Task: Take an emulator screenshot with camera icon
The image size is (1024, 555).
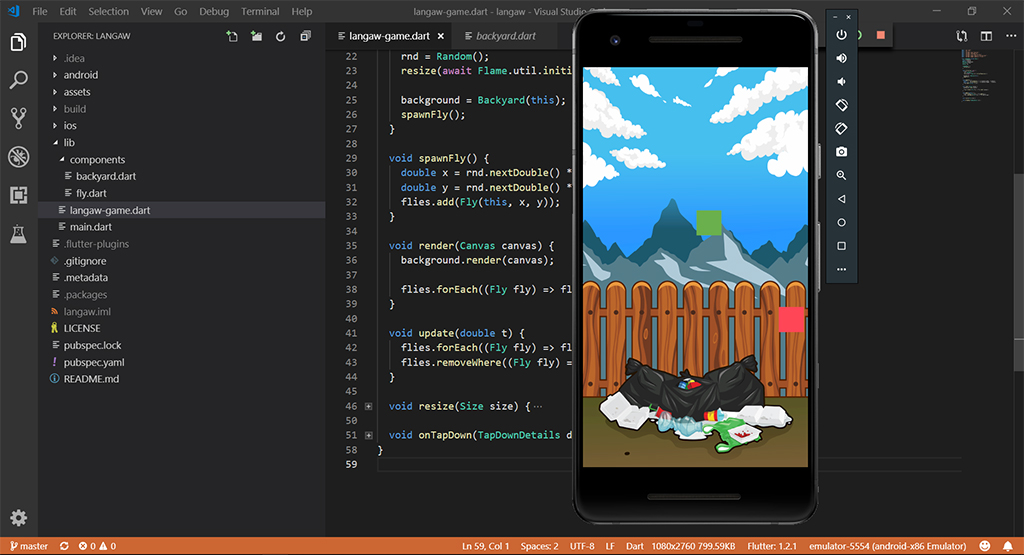Action: 841,151
